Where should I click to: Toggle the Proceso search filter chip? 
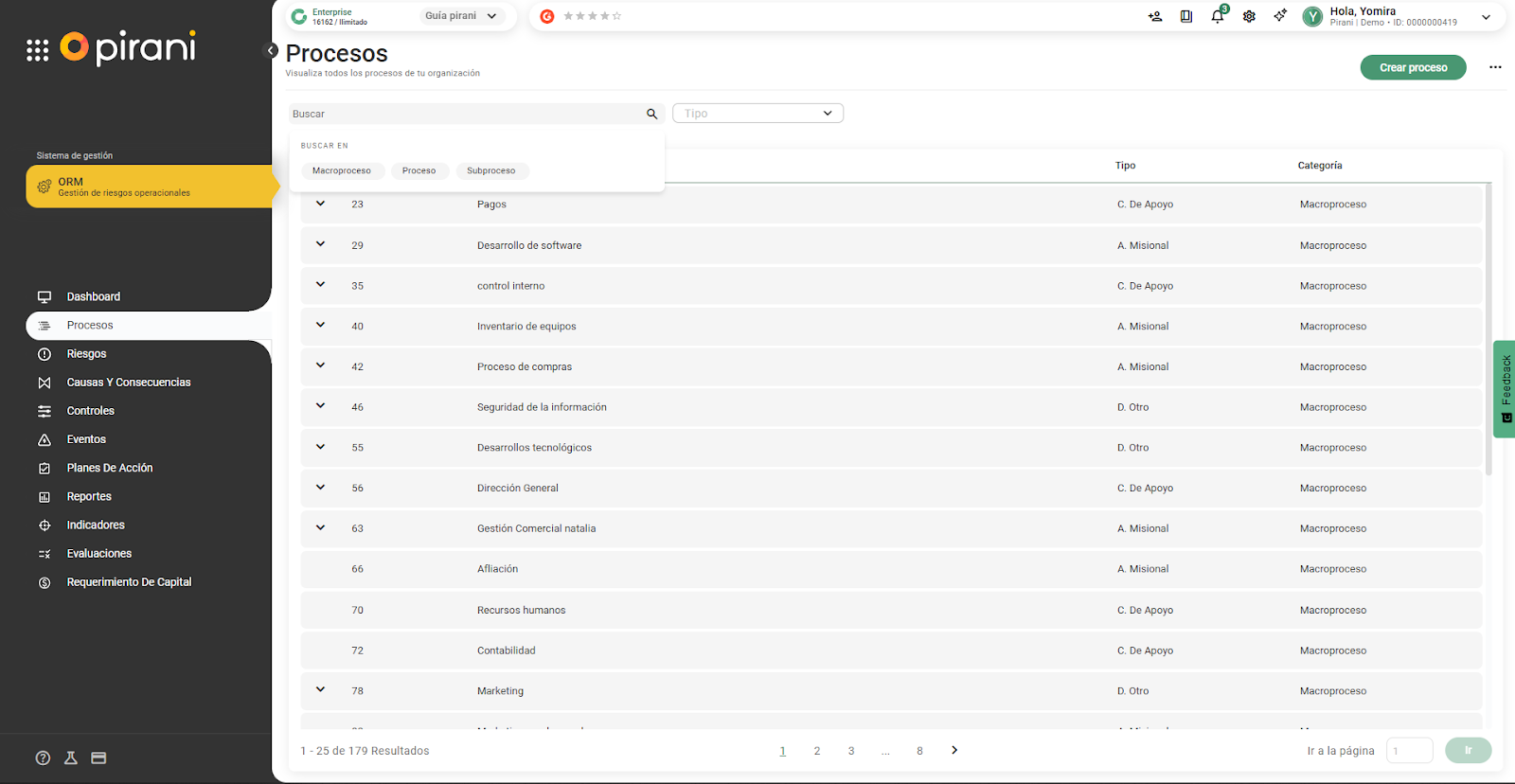click(419, 171)
